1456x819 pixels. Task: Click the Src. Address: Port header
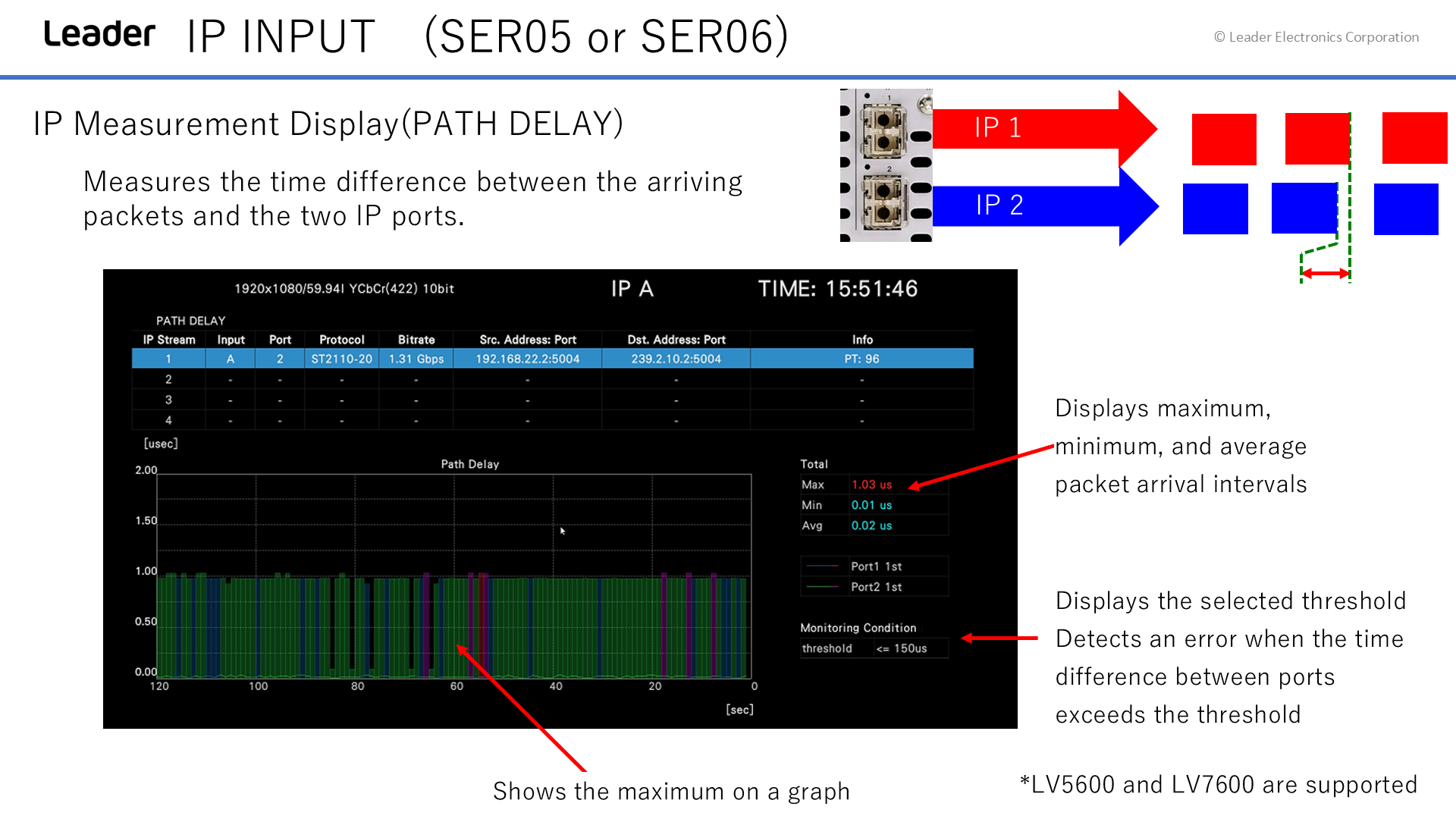528,340
